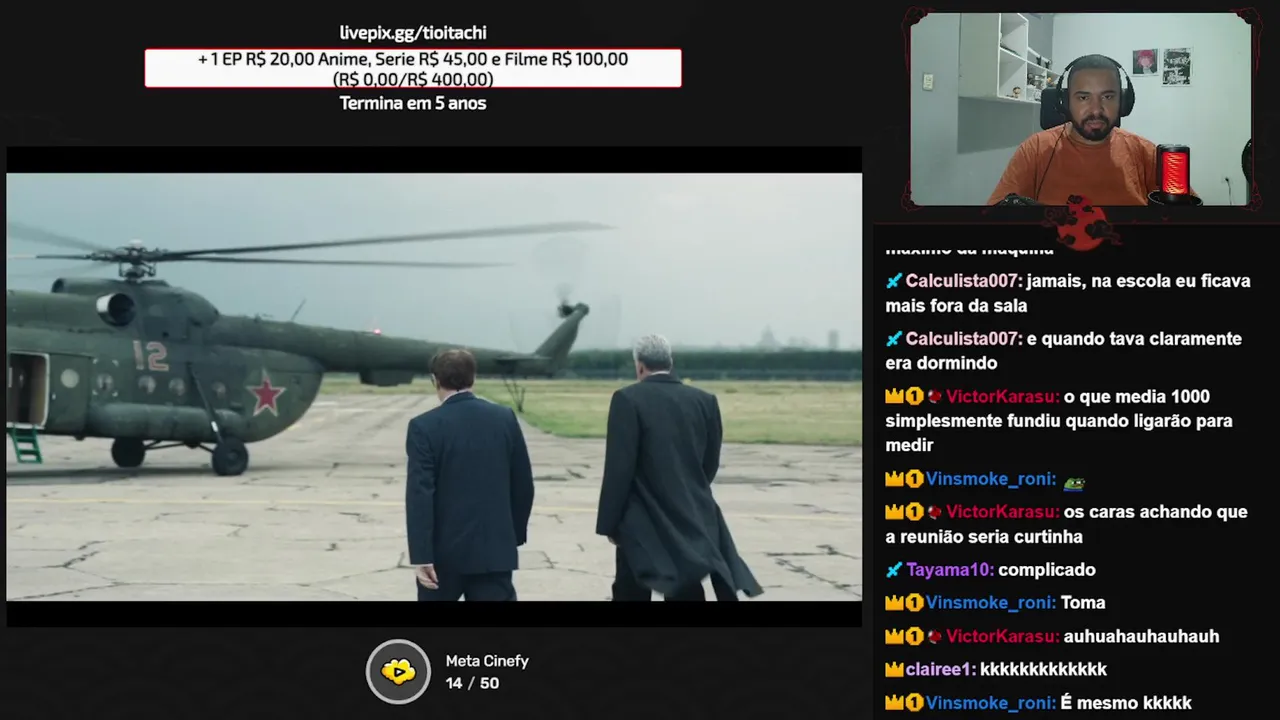
Task: Click the crown badge beside clairee1
Action: point(894,669)
